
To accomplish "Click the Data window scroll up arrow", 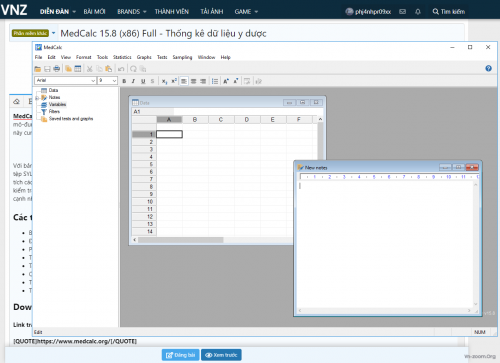I will pyautogui.click(x=320, y=119).
